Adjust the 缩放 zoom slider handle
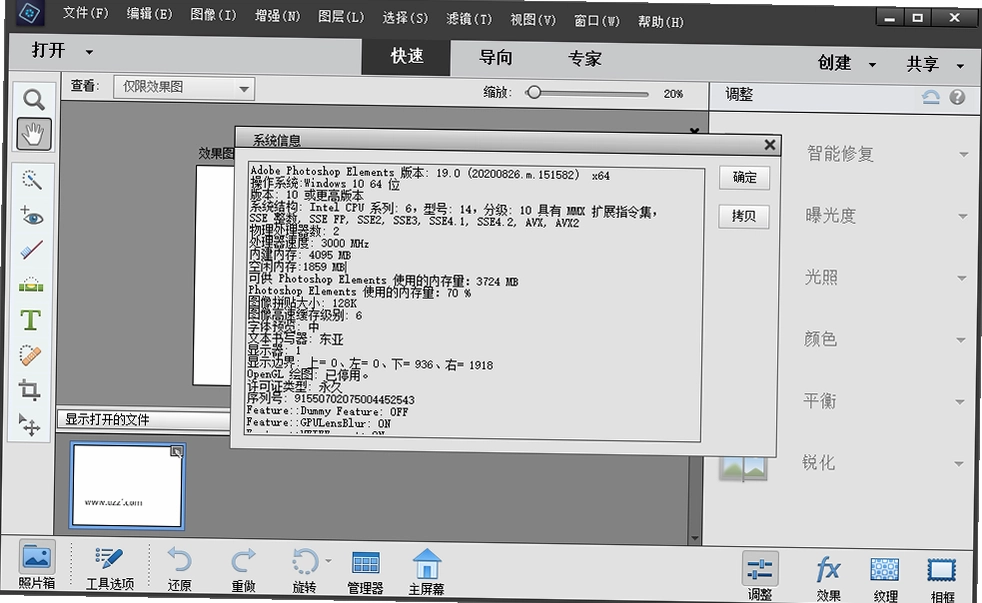 [x=534, y=92]
